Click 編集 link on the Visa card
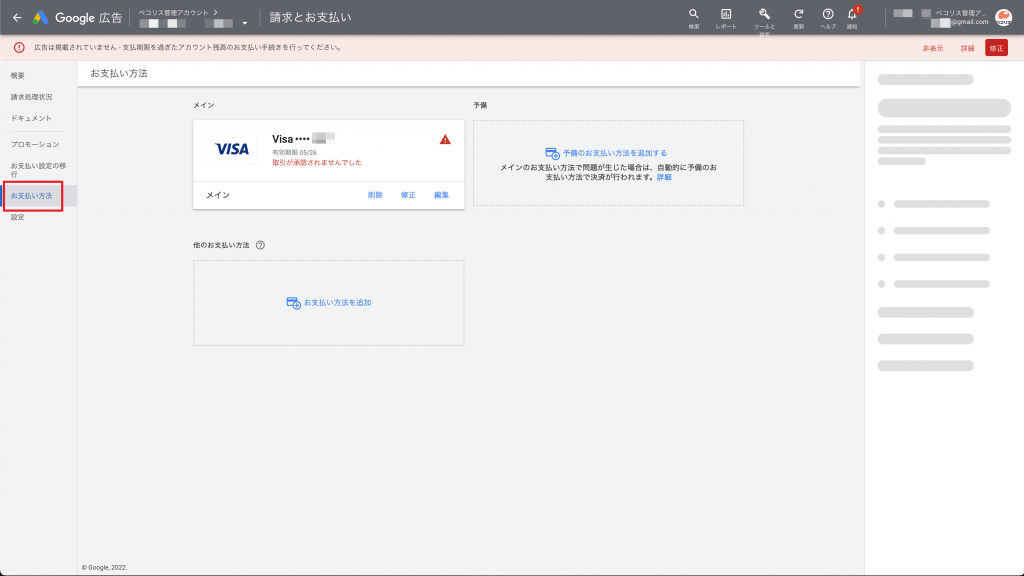 441,195
